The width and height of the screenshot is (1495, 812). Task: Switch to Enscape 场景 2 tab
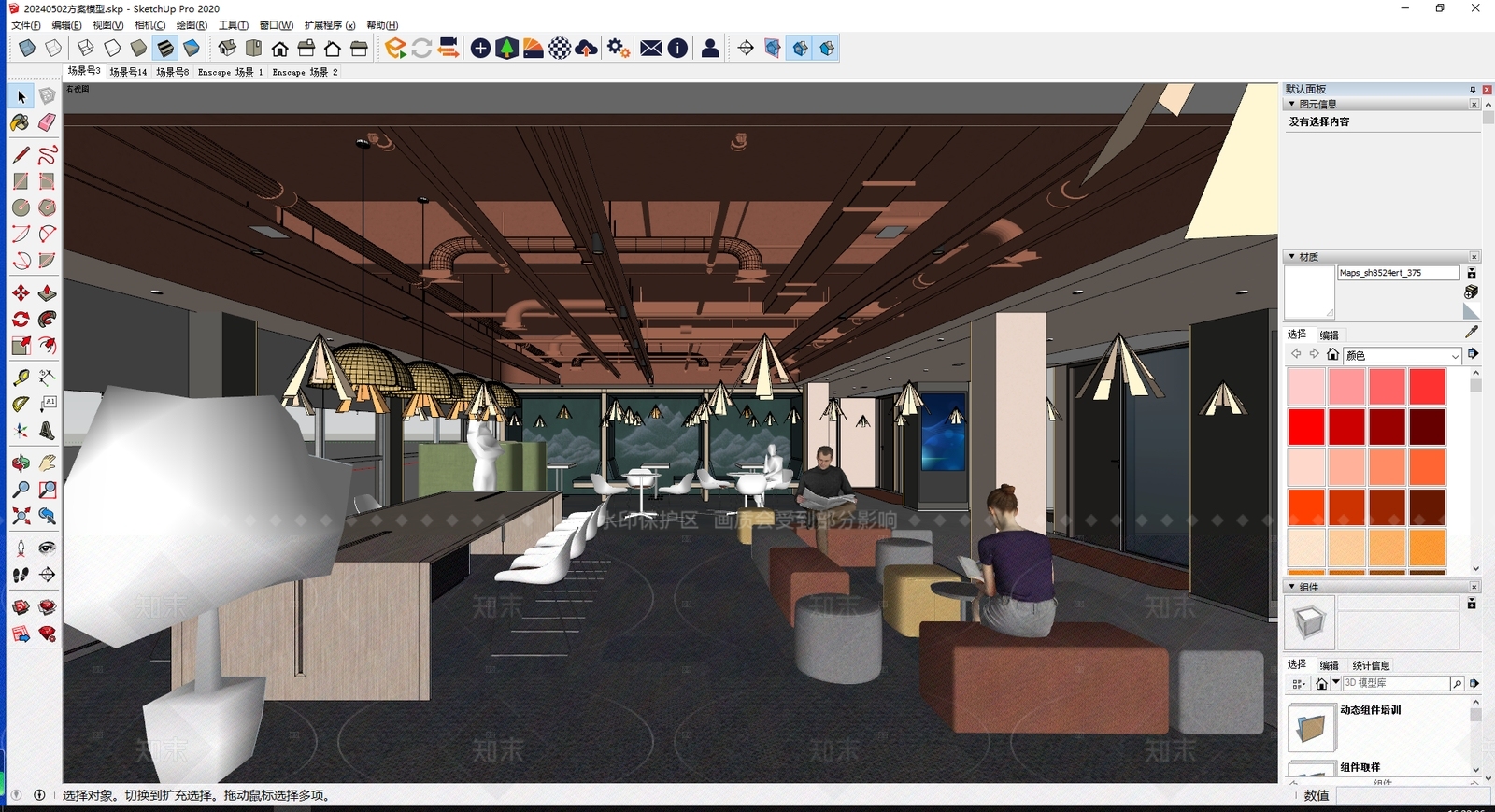tap(305, 72)
